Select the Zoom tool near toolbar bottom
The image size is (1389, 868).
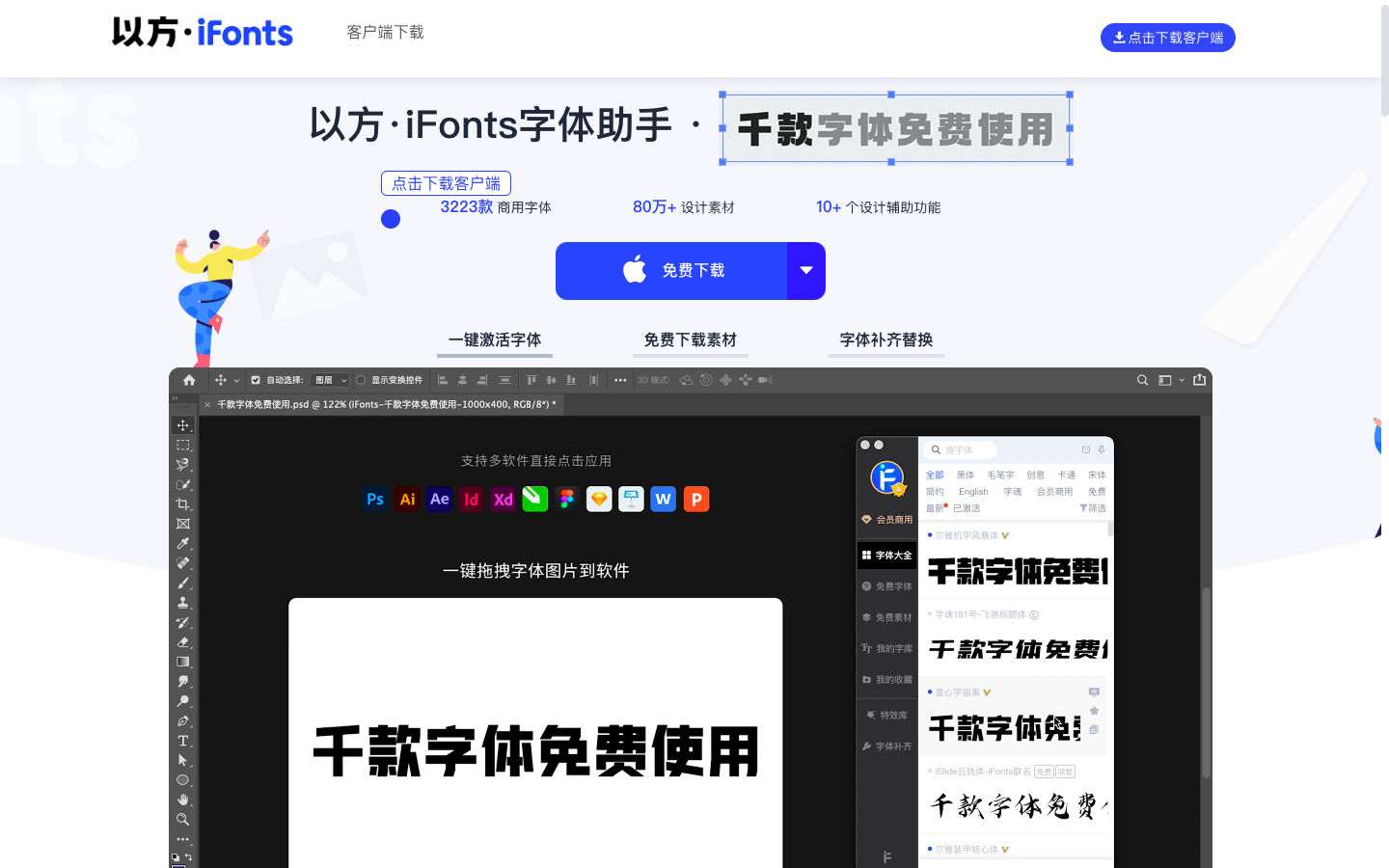(x=183, y=819)
